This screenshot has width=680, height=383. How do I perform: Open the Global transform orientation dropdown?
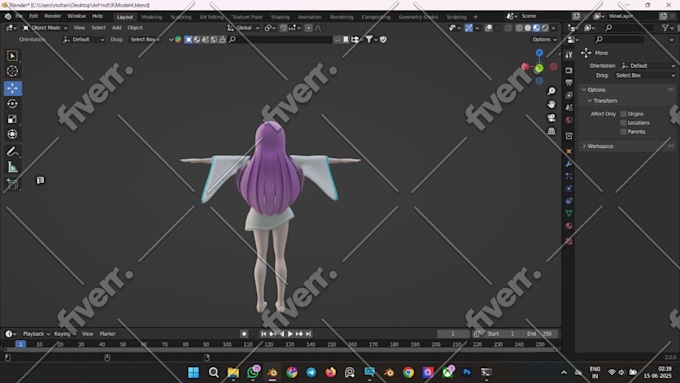point(243,28)
